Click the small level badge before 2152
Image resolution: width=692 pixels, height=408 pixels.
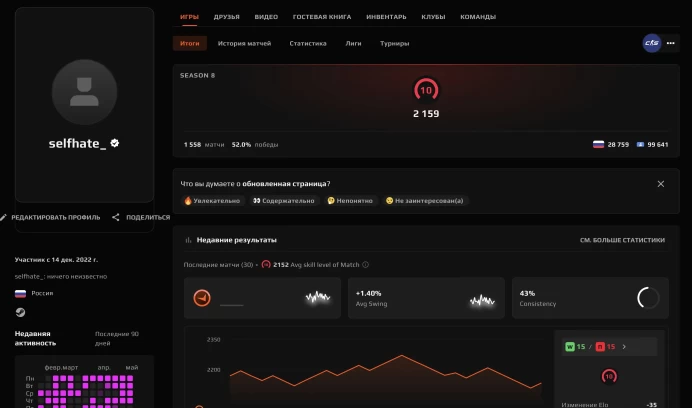pyautogui.click(x=266, y=264)
